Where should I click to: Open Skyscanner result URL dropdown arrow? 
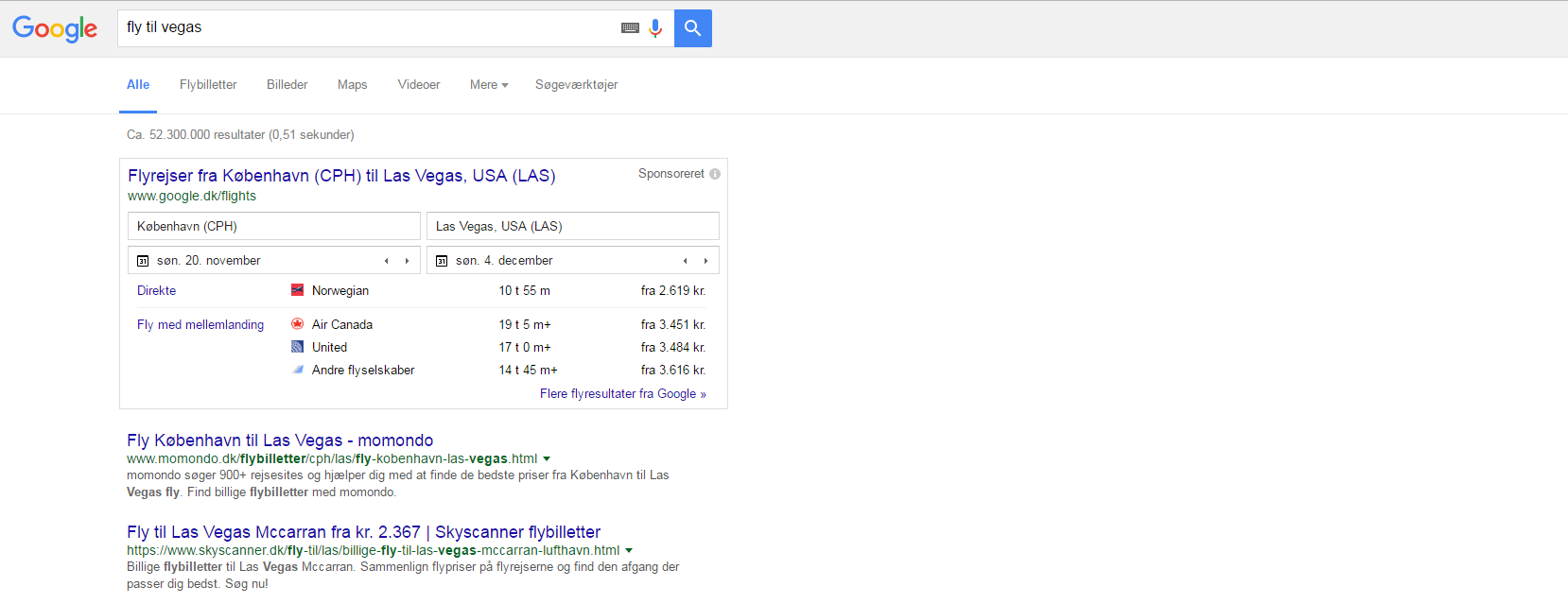point(629,551)
